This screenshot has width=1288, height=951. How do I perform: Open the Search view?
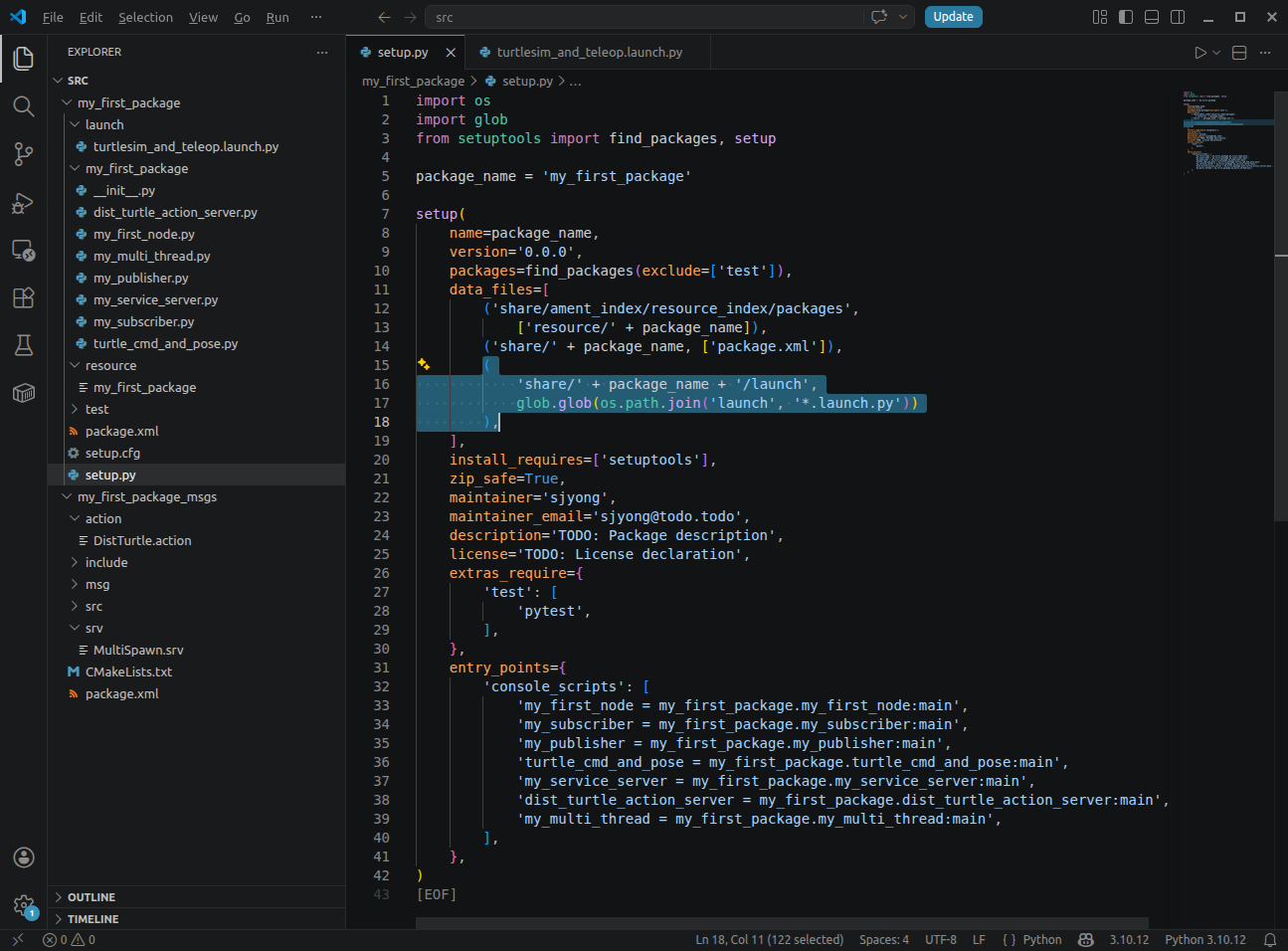pos(24,106)
